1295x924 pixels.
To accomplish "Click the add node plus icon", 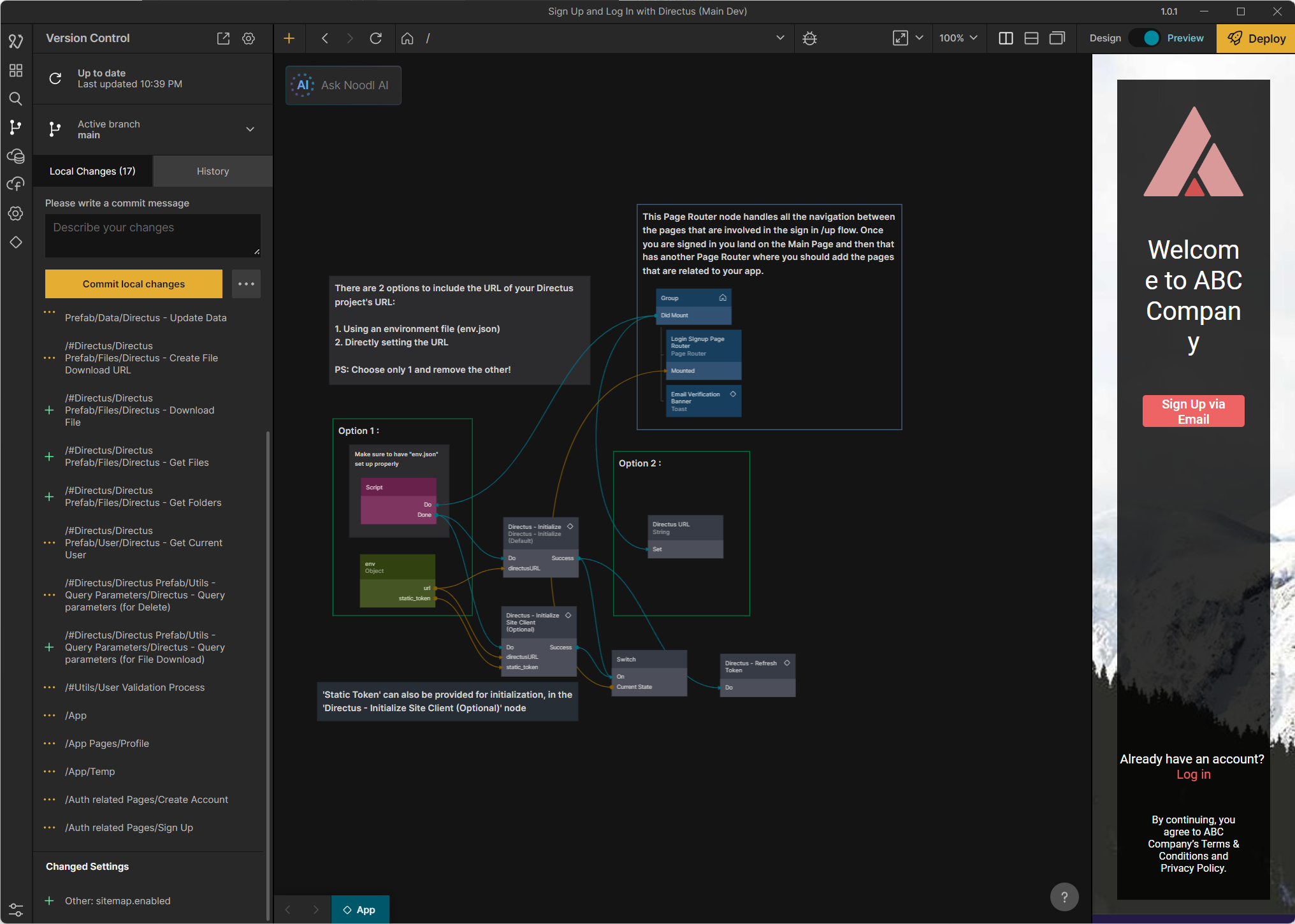I will tap(289, 38).
